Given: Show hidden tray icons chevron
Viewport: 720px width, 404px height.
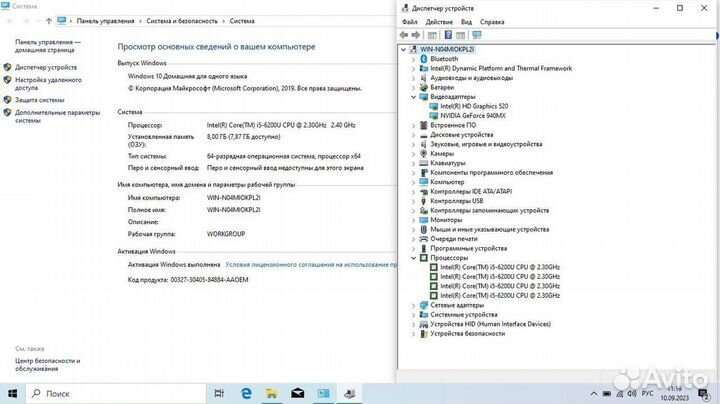Looking at the screenshot, I should click(594, 393).
